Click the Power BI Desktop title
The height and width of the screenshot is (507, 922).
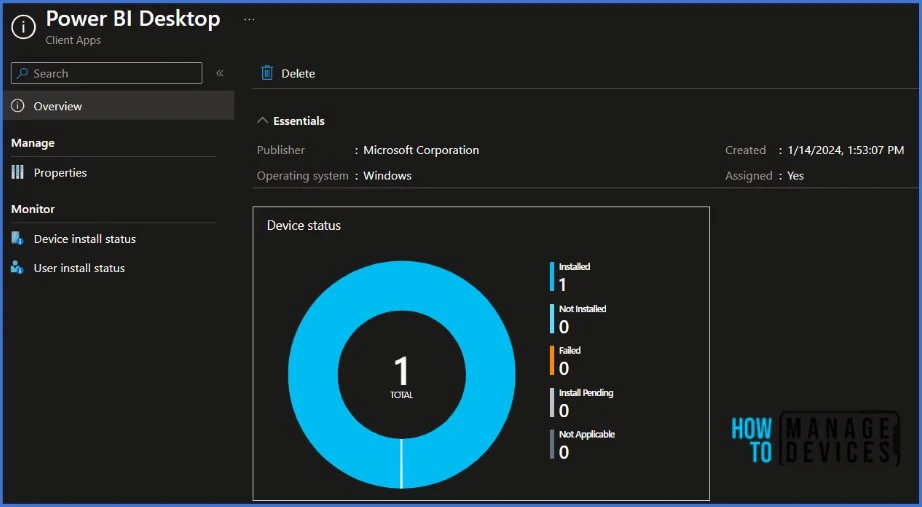point(133,19)
